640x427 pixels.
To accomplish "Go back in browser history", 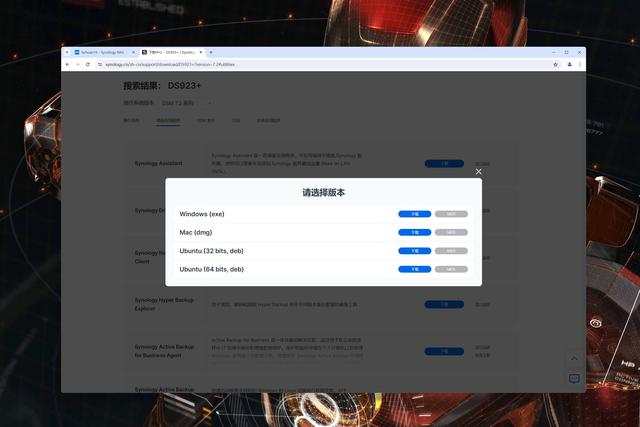I will pos(67,64).
